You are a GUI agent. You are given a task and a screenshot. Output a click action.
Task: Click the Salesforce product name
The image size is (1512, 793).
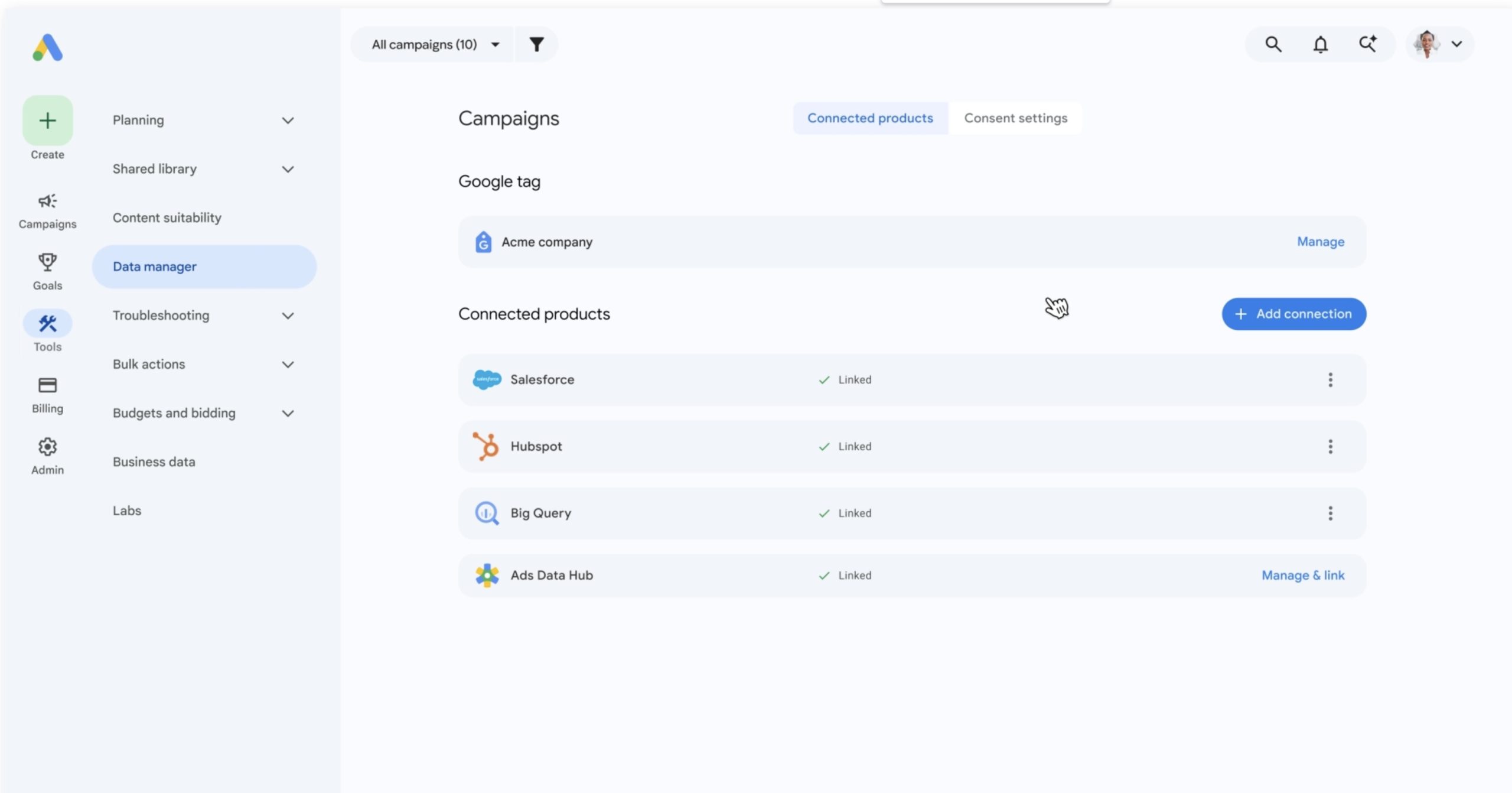pyautogui.click(x=542, y=379)
